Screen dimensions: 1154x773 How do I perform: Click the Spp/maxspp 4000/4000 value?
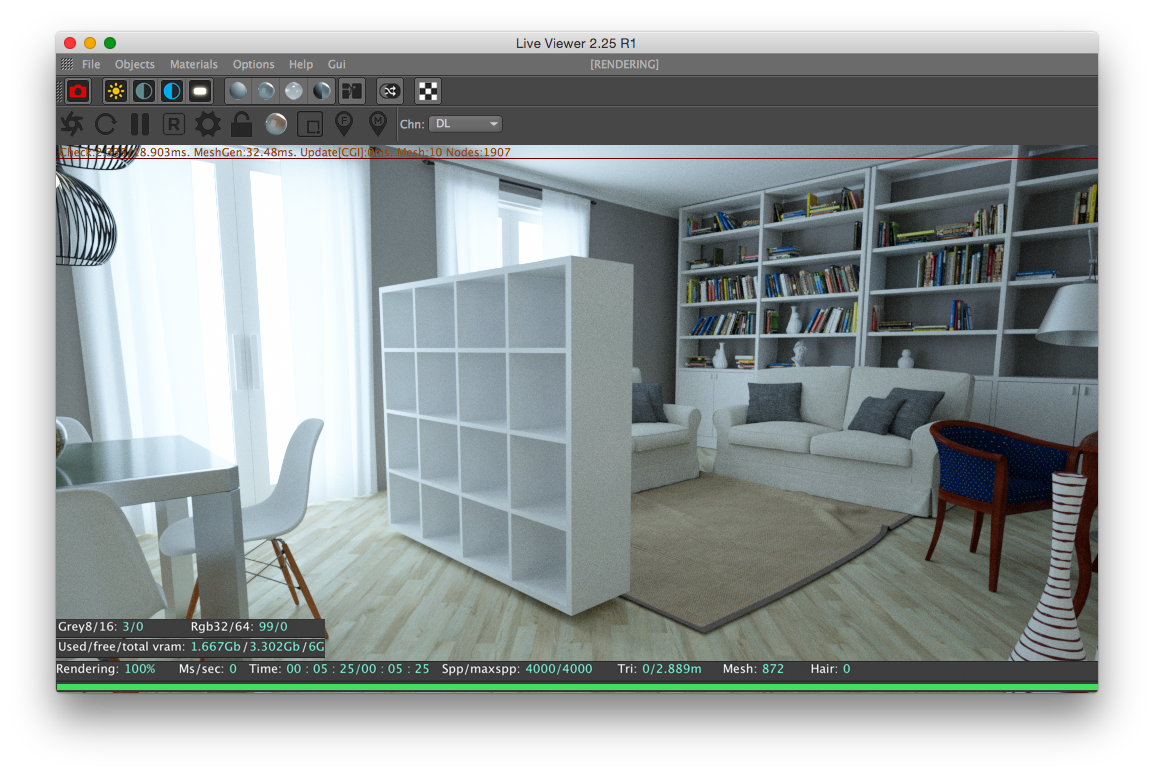(559, 668)
